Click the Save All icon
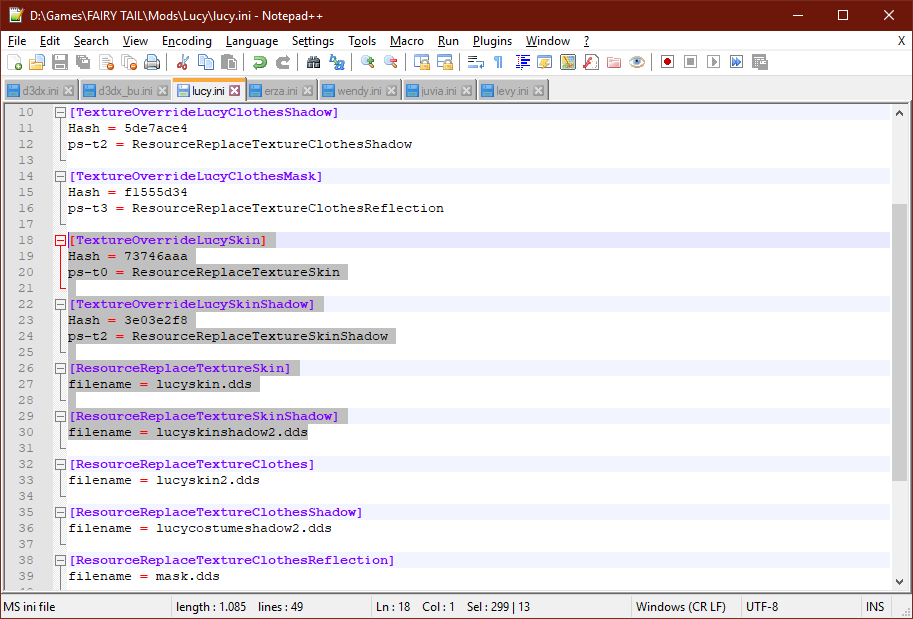This screenshot has width=913, height=619. pos(83,62)
